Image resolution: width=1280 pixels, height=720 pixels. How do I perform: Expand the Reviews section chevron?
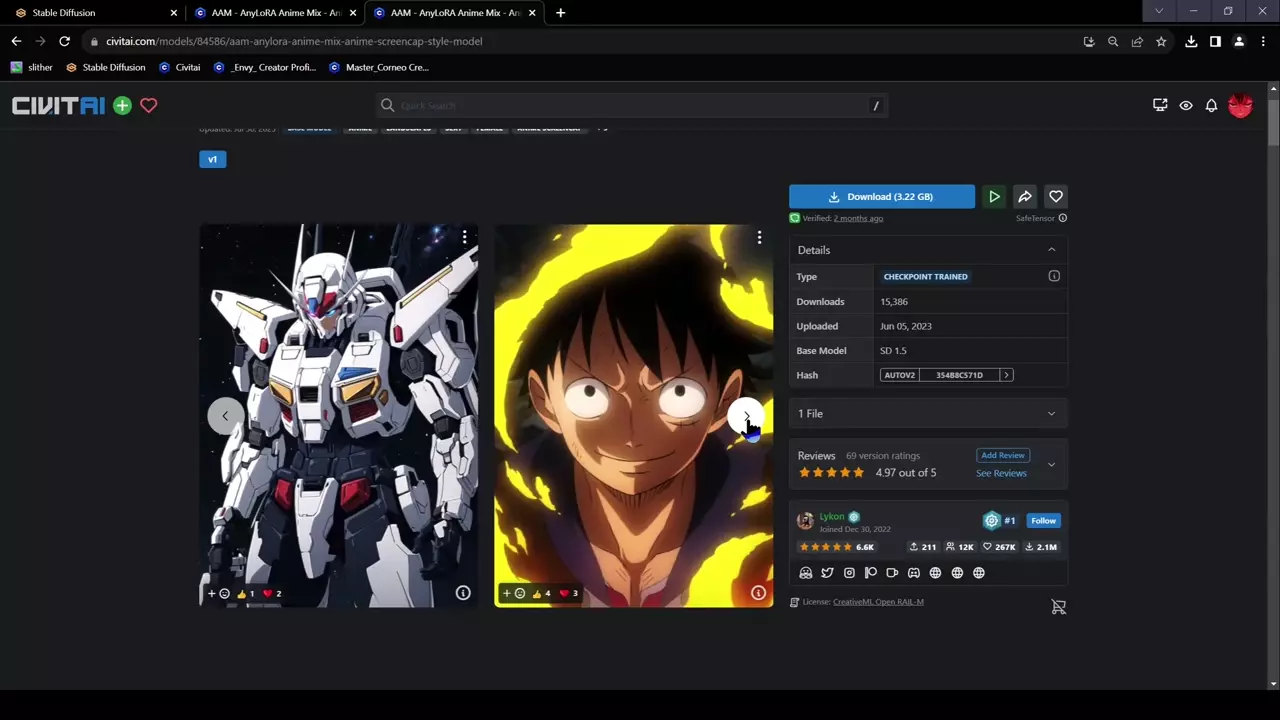pos(1051,464)
